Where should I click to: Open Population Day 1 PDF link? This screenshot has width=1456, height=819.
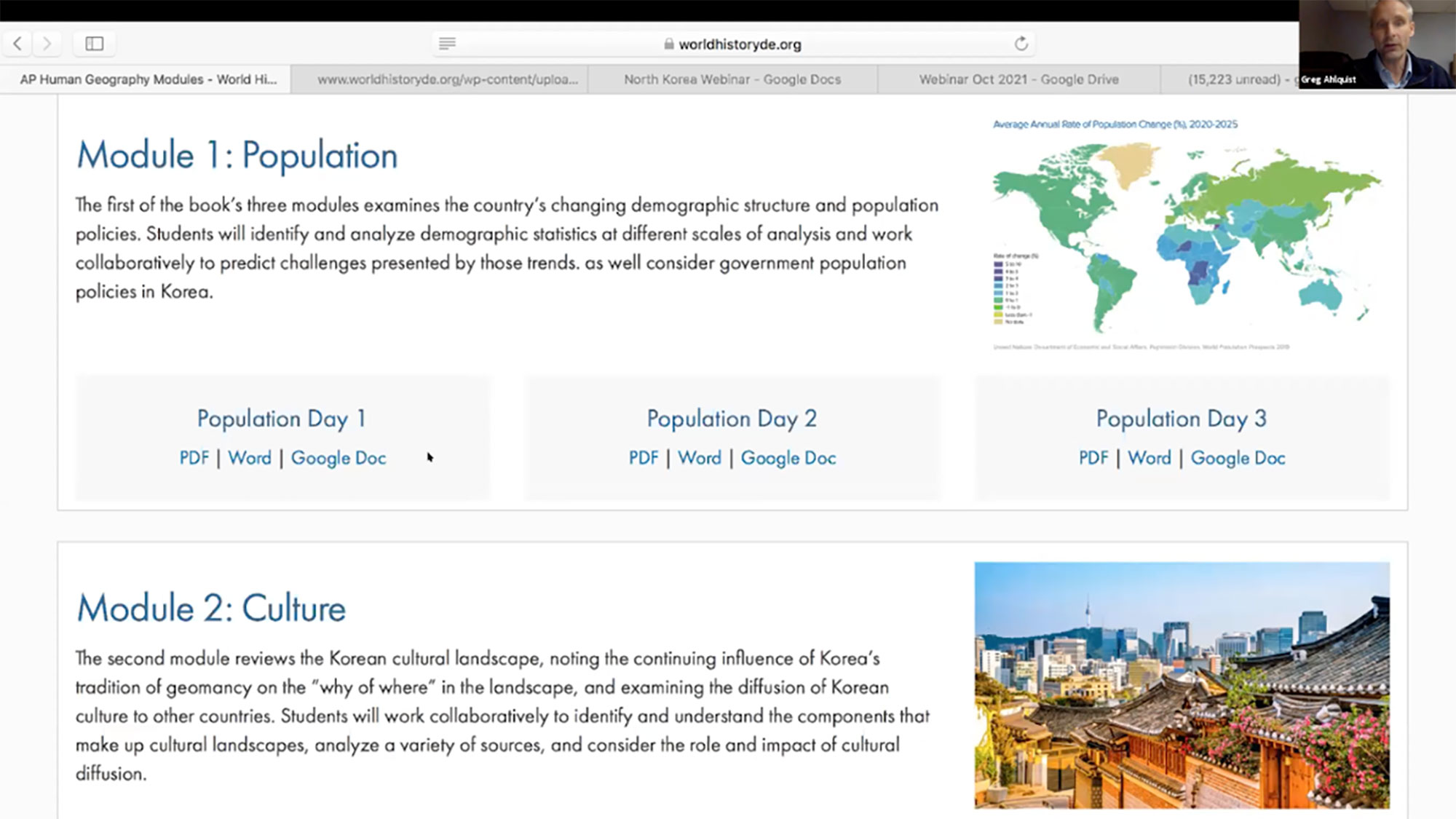pyautogui.click(x=192, y=457)
